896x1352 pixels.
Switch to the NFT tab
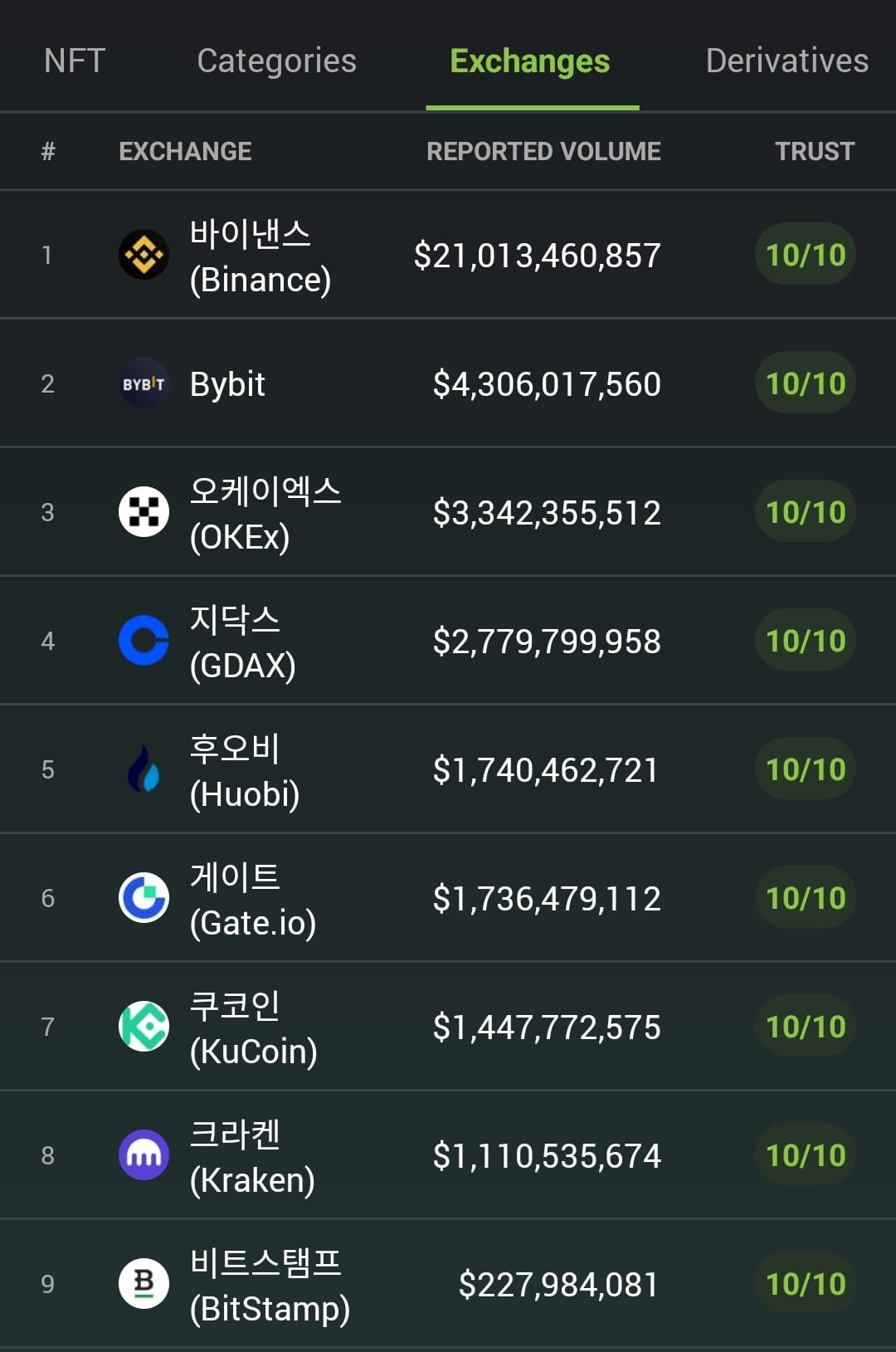[x=75, y=61]
